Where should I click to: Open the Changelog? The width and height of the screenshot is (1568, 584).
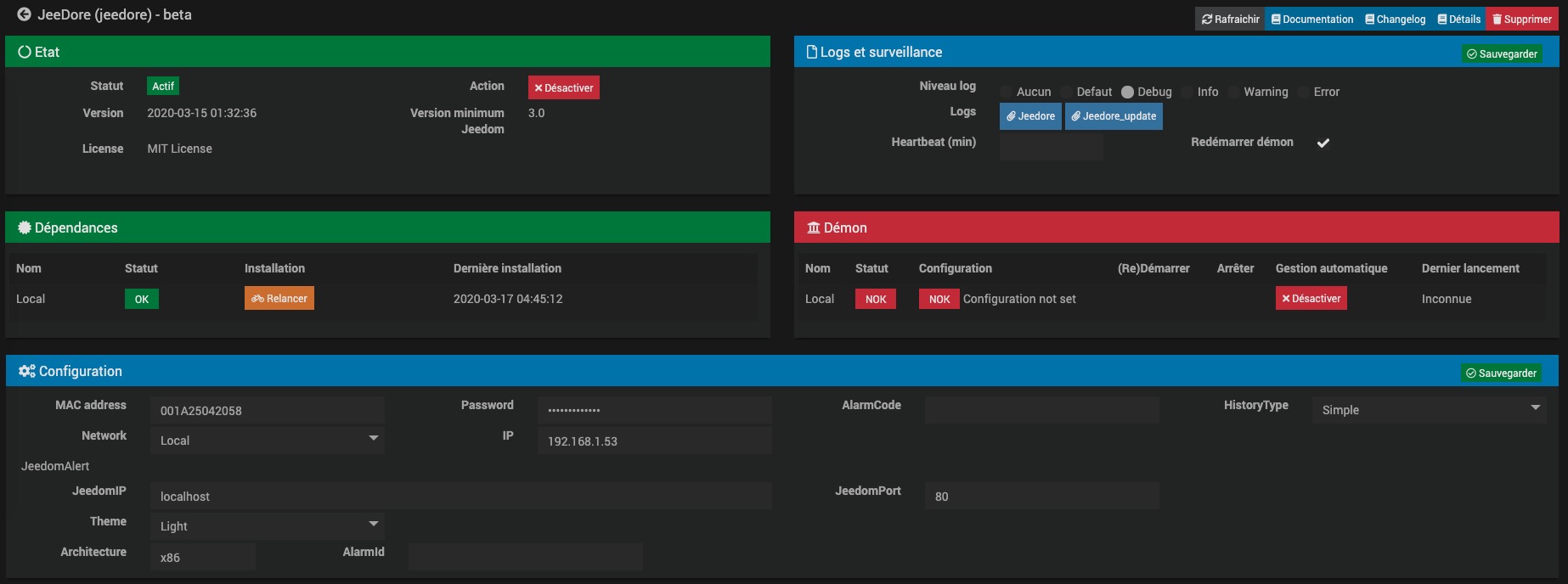point(1395,19)
